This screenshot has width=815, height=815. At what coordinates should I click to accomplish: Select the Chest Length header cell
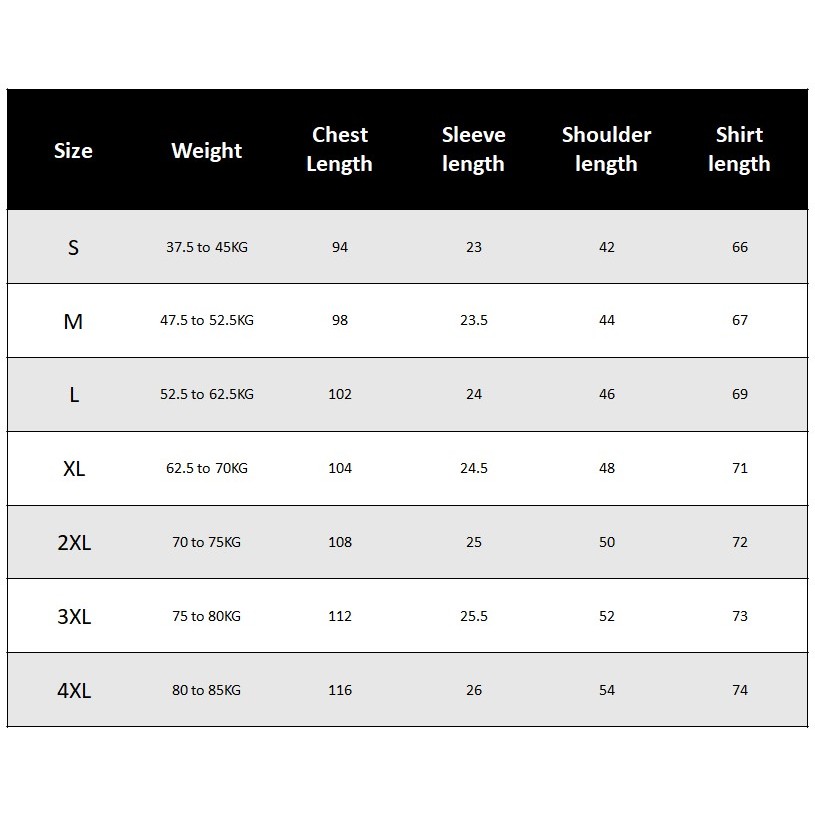(x=339, y=149)
